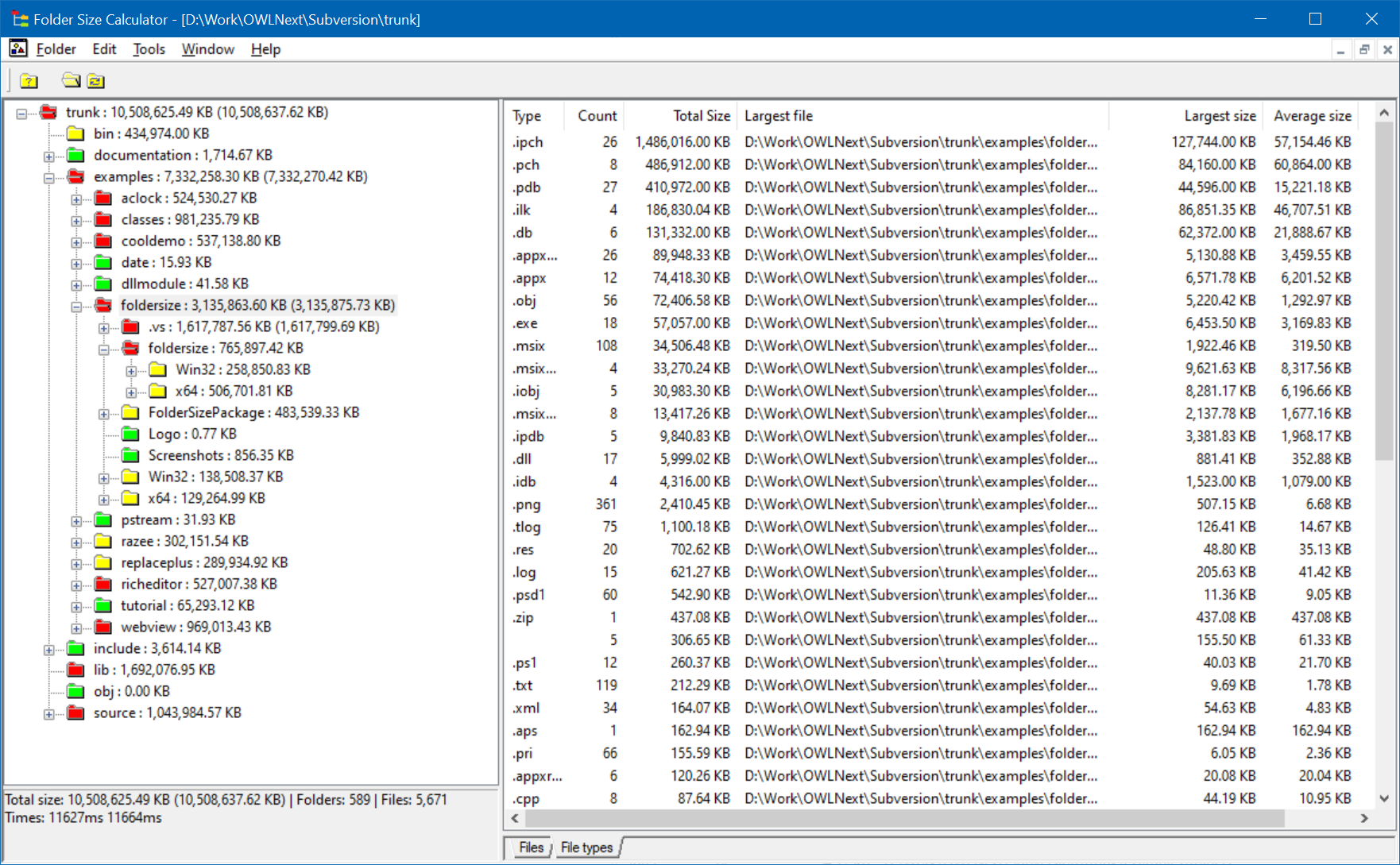The width and height of the screenshot is (1400, 865).
Task: Select the .xml file type row
Action: [x=932, y=708]
